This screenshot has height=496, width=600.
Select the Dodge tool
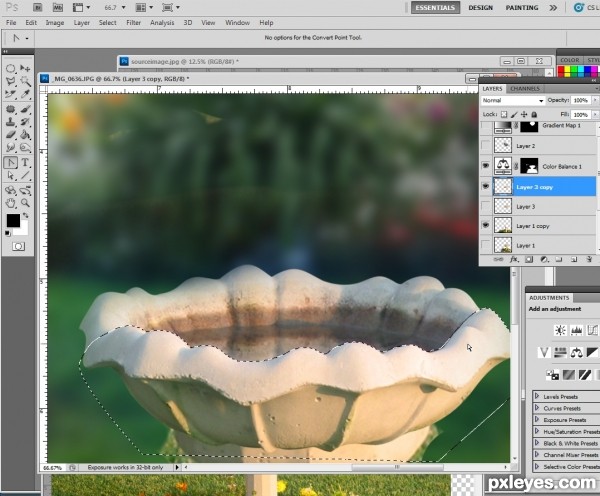tap(25, 147)
